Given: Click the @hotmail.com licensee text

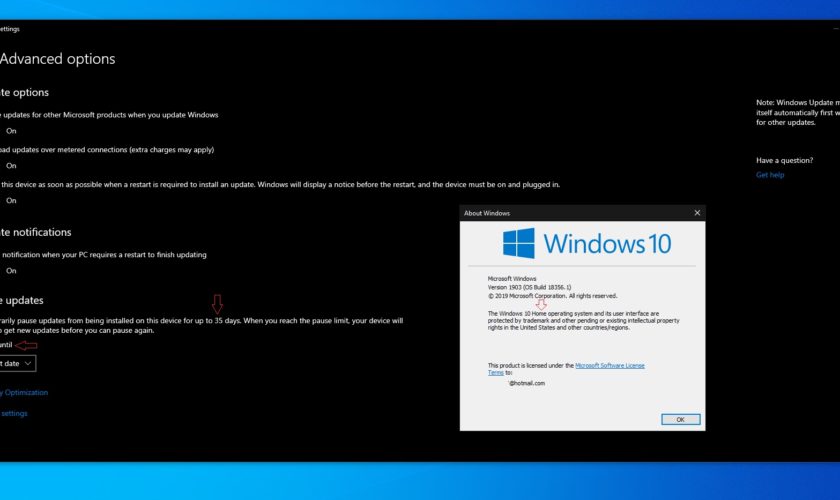Looking at the screenshot, I should coord(526,383).
